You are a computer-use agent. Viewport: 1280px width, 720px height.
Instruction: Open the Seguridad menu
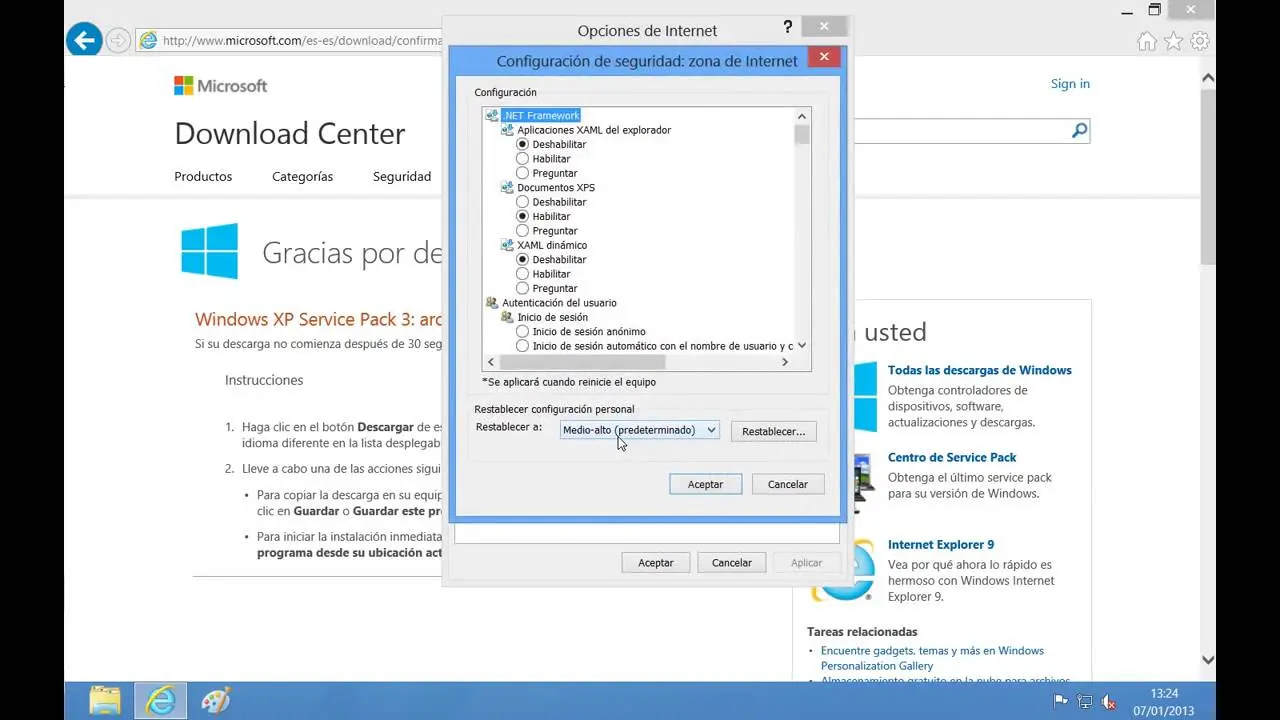click(x=402, y=176)
